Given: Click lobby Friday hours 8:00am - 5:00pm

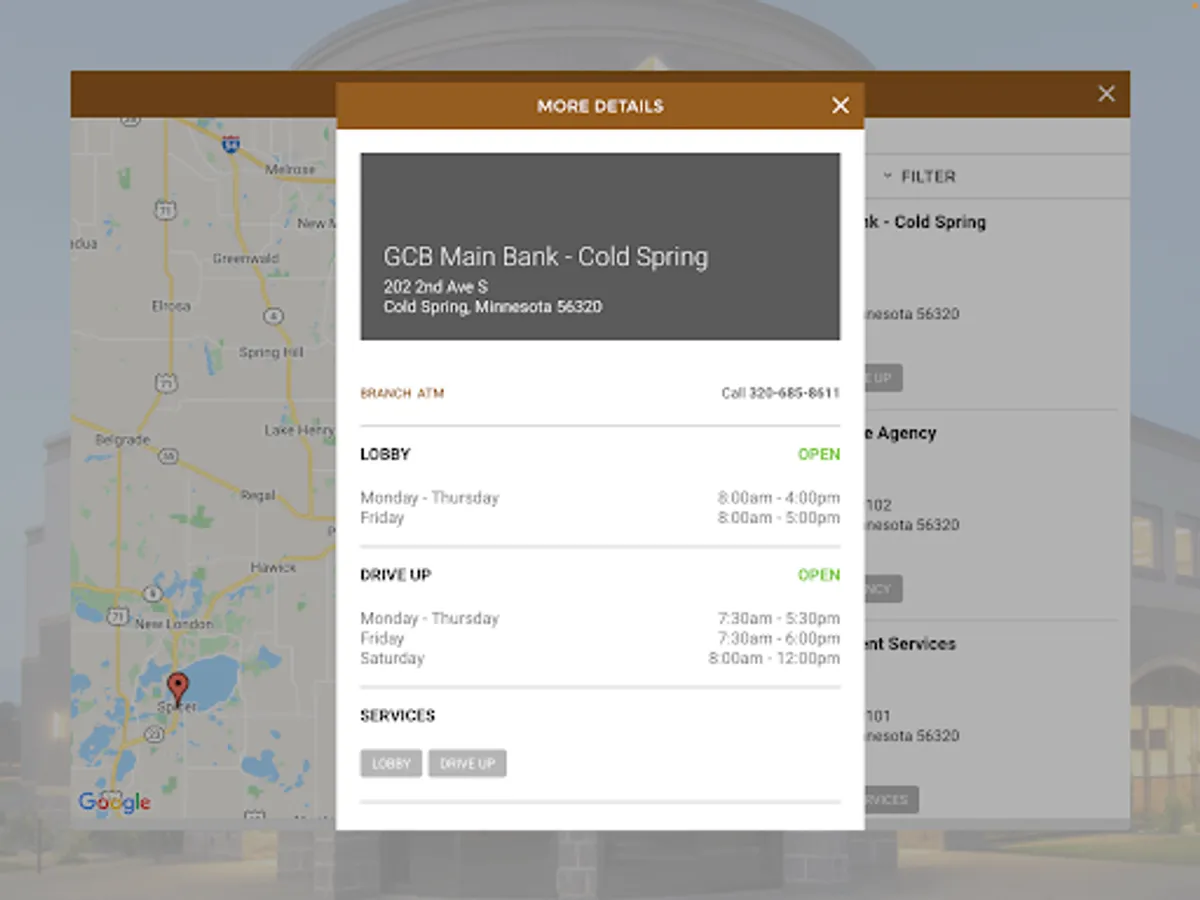Looking at the screenshot, I should tap(779, 518).
